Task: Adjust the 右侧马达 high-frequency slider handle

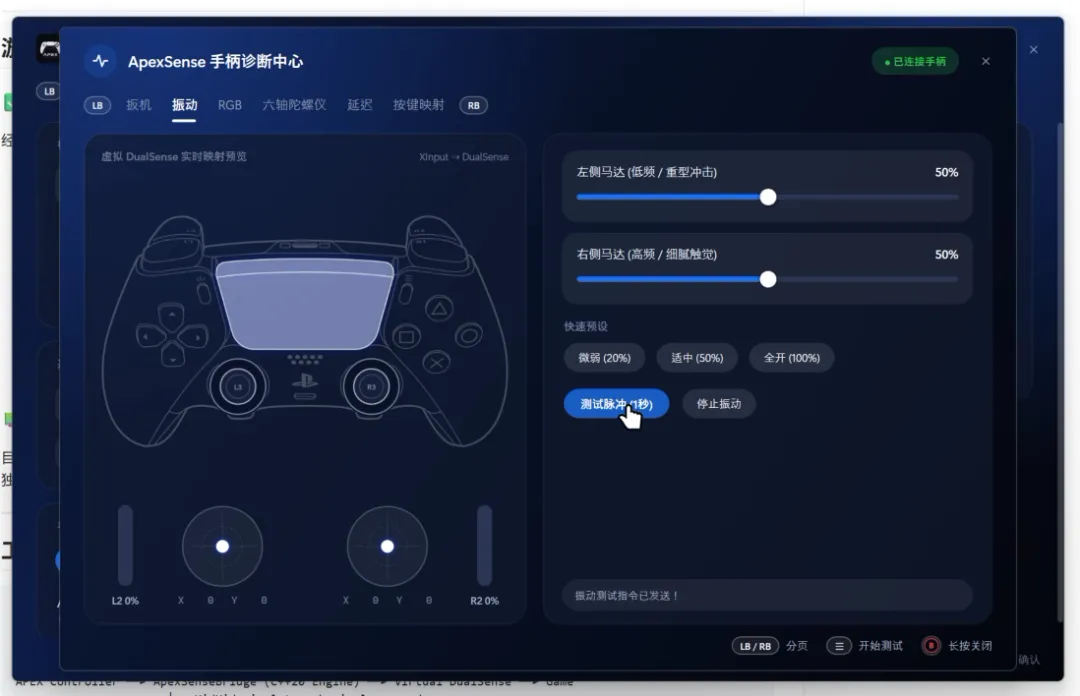Action: point(768,279)
